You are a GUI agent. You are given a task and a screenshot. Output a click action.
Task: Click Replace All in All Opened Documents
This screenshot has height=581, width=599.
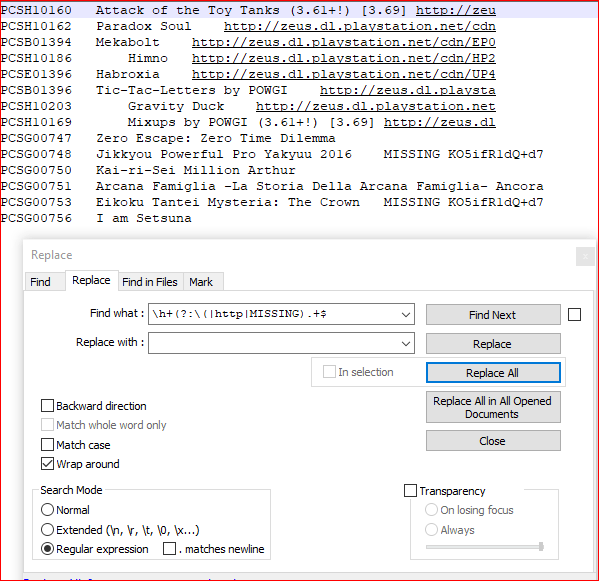(x=493, y=407)
